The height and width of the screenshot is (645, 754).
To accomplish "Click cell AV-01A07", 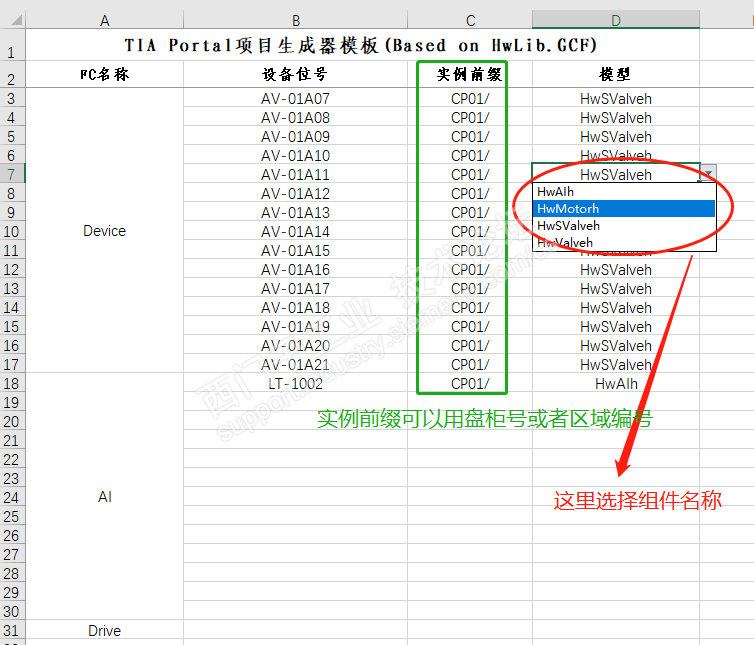I will [295, 98].
